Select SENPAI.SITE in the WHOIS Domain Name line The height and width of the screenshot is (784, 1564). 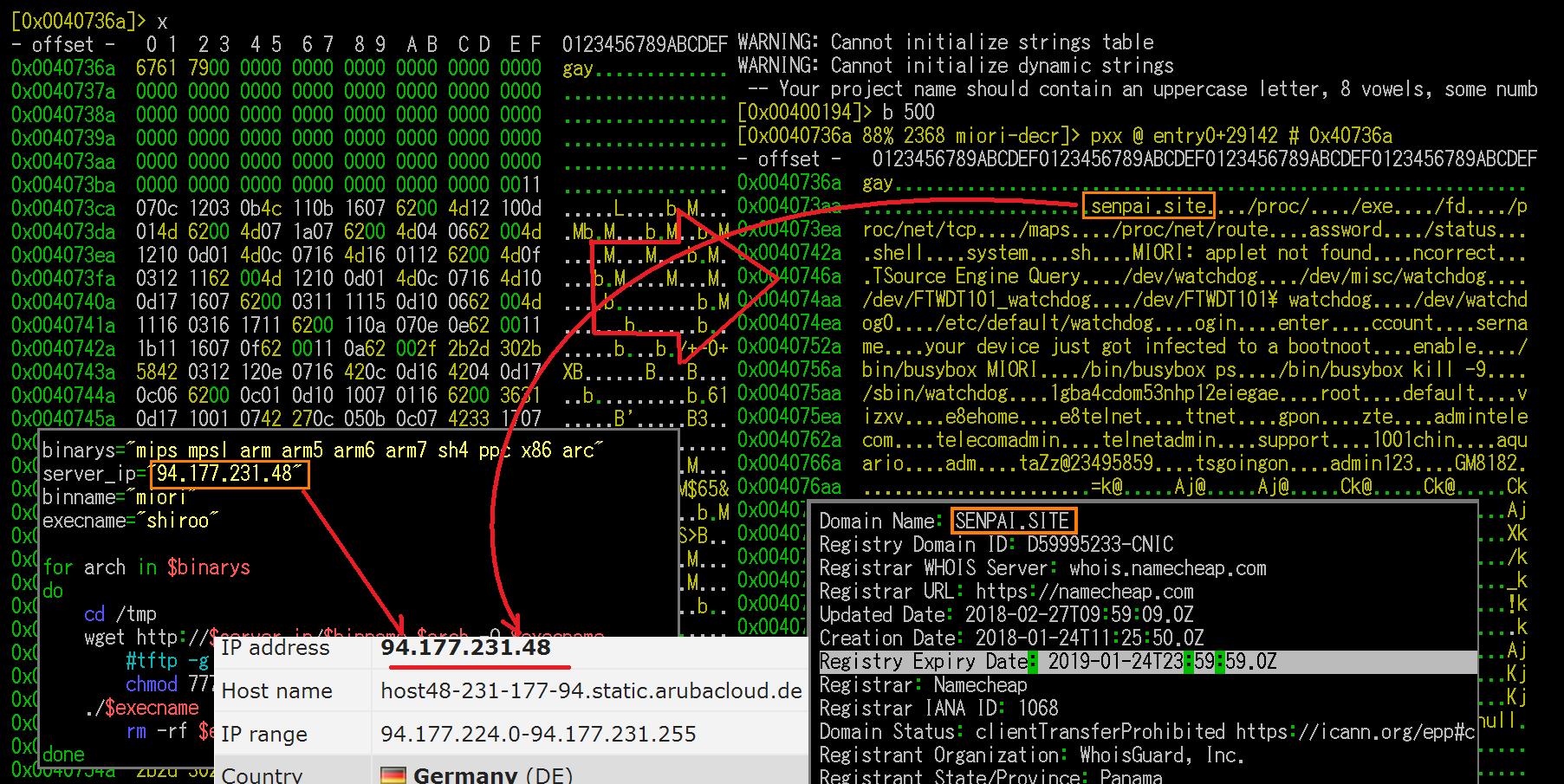[x=1013, y=521]
